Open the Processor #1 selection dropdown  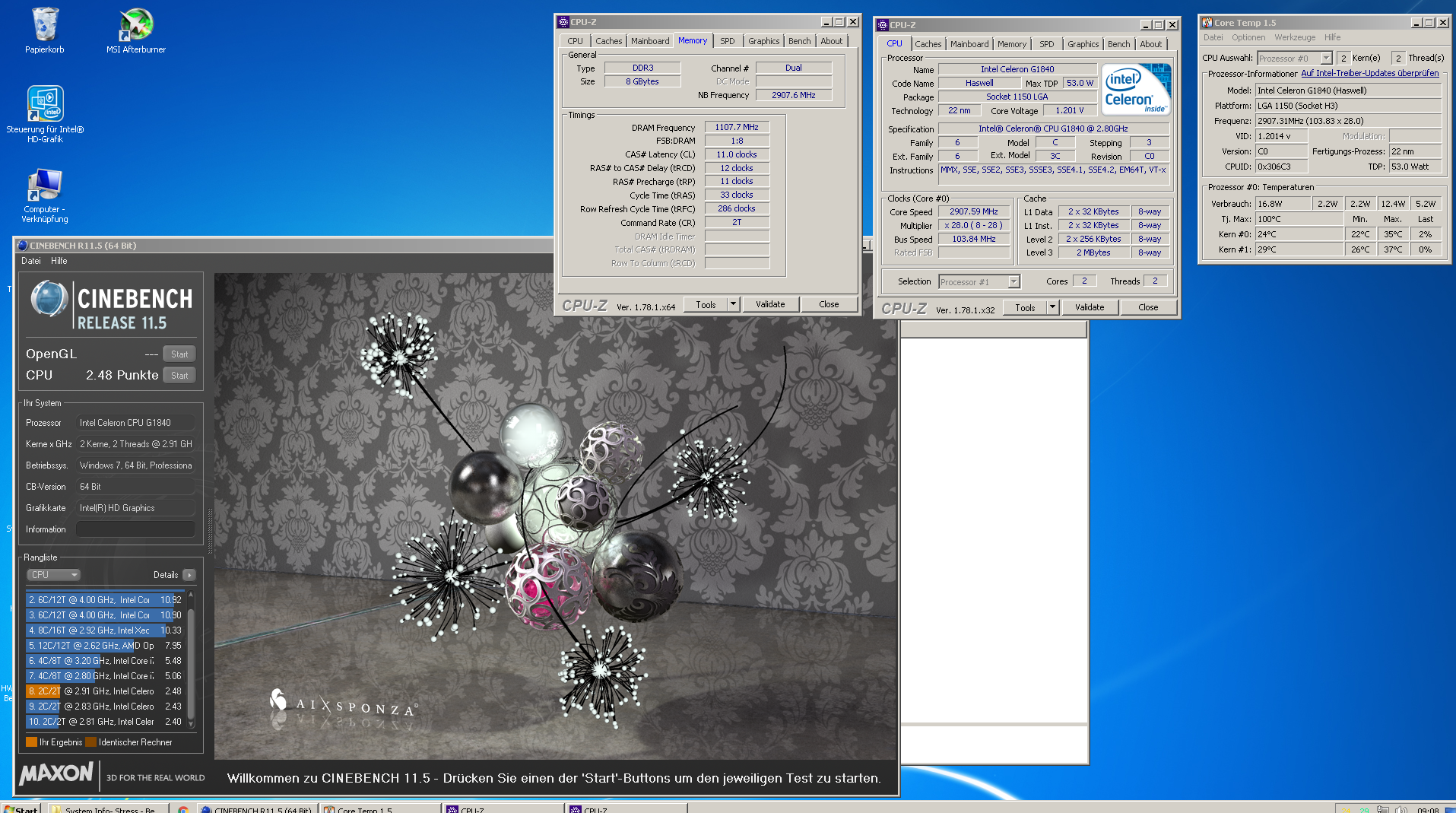click(979, 281)
